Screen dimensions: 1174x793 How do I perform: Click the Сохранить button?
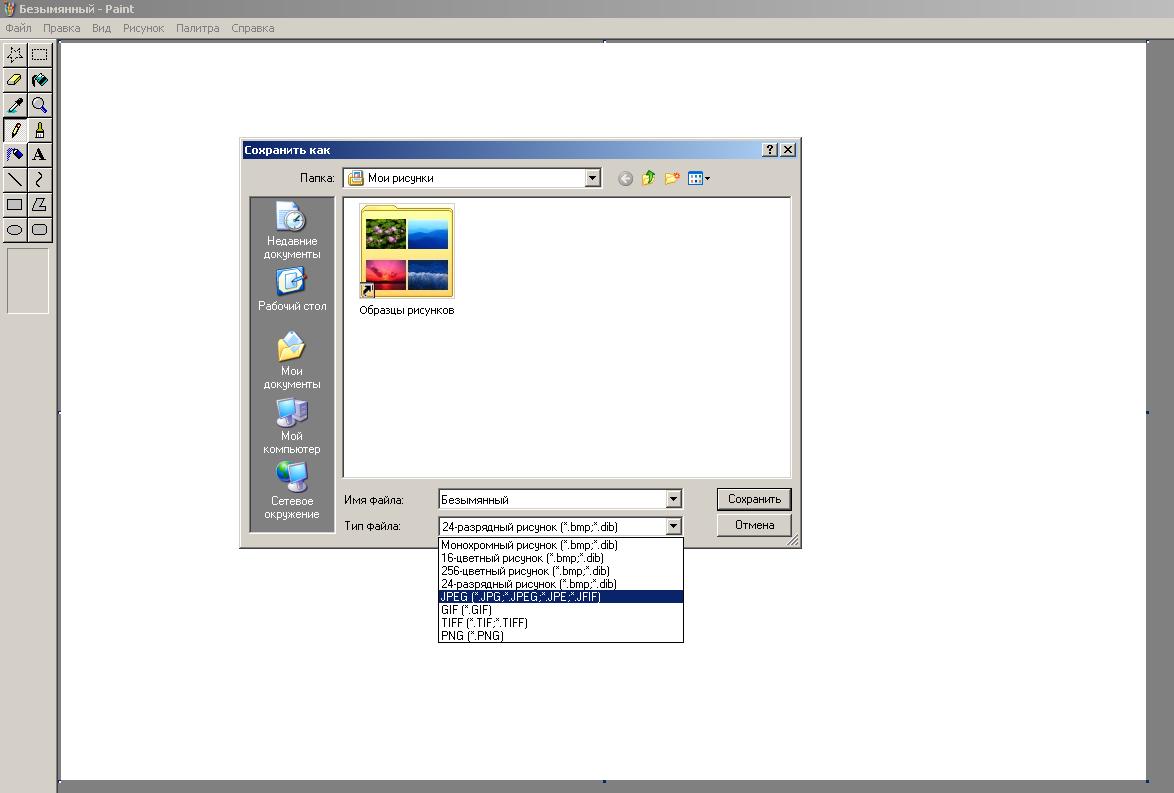click(x=754, y=499)
